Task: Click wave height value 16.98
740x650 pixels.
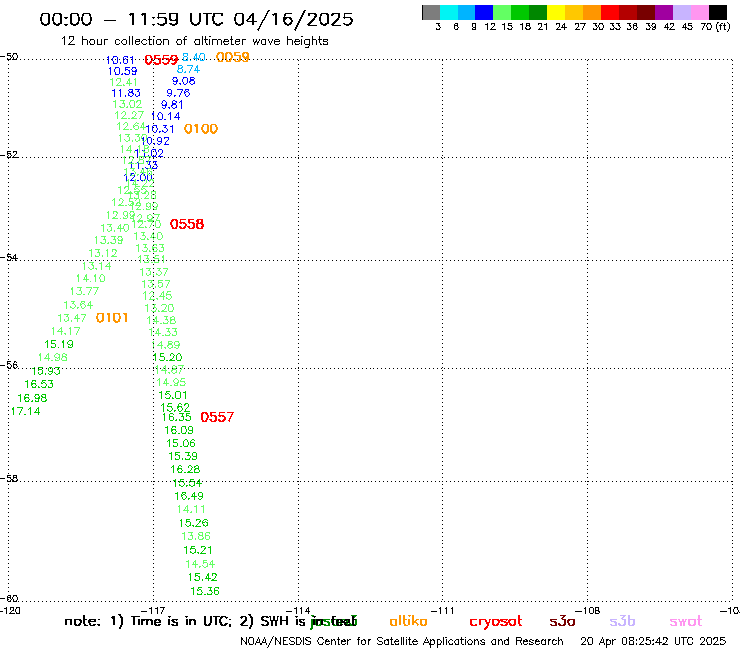Action: tap(32, 398)
